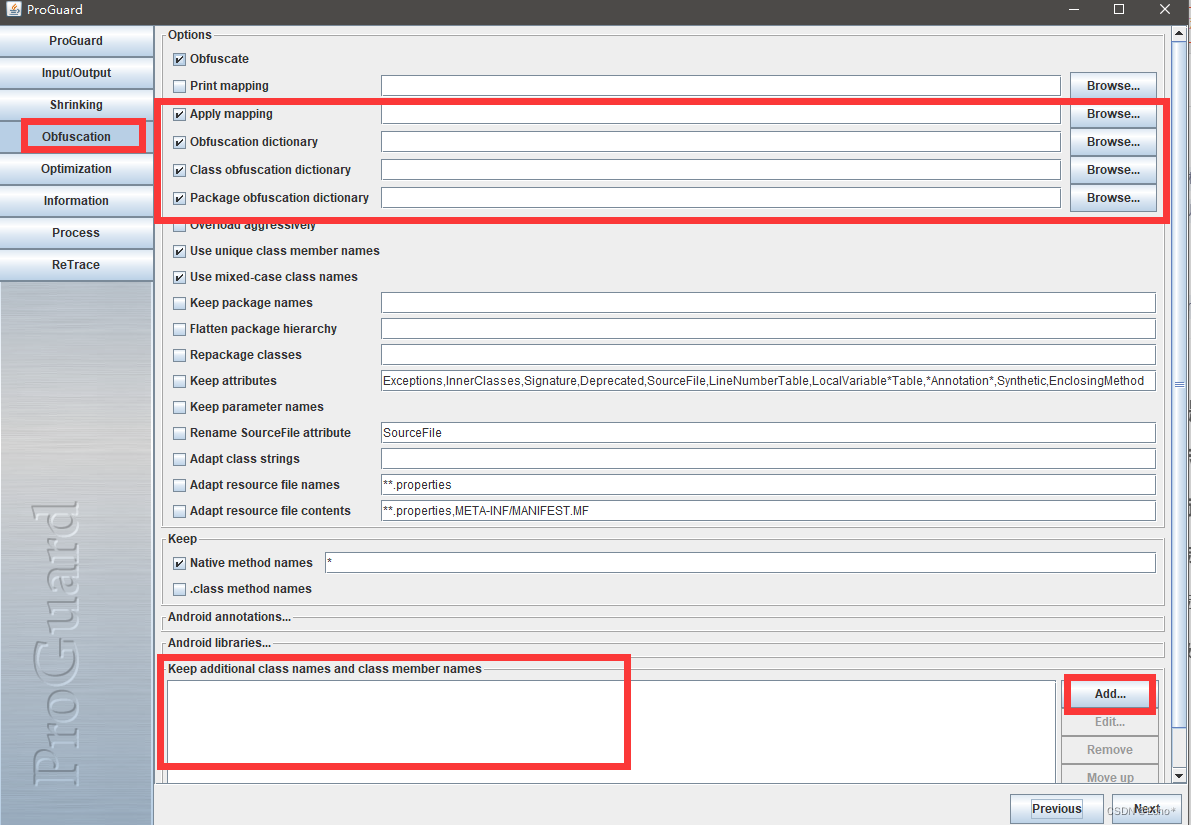Focus the Package obfuscation dictionary field
Viewport: 1191px width, 825px height.
click(721, 198)
